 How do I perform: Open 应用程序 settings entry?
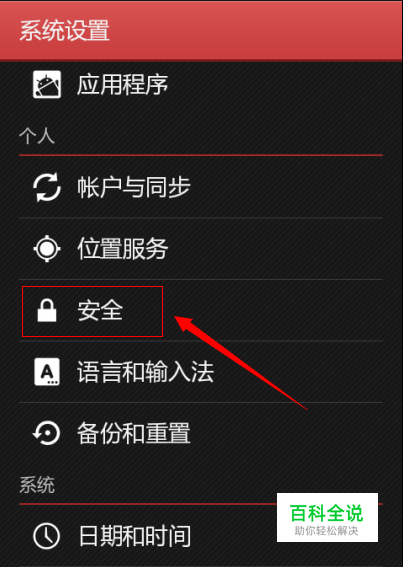[201, 85]
